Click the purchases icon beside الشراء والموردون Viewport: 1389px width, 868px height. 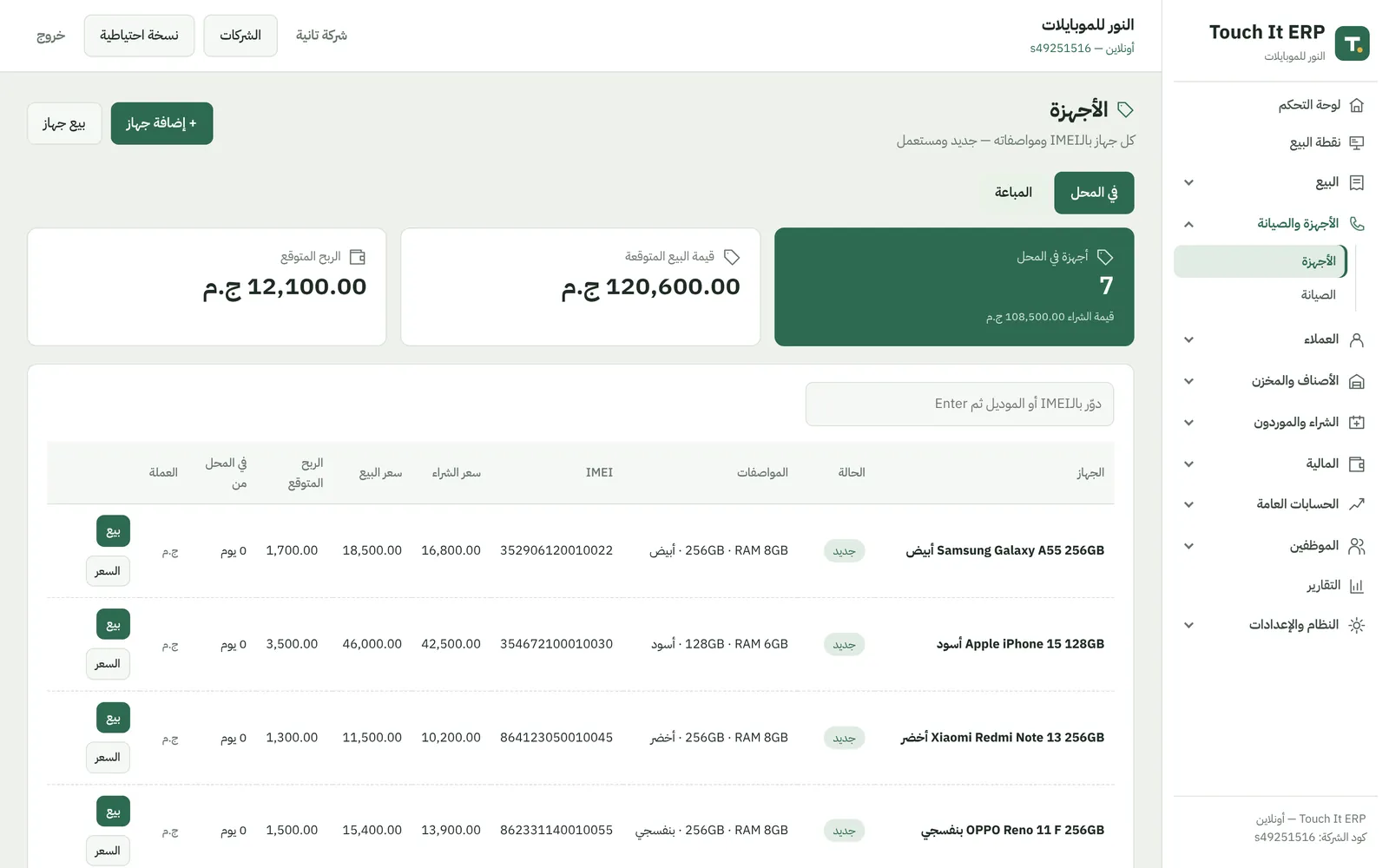point(1357,423)
